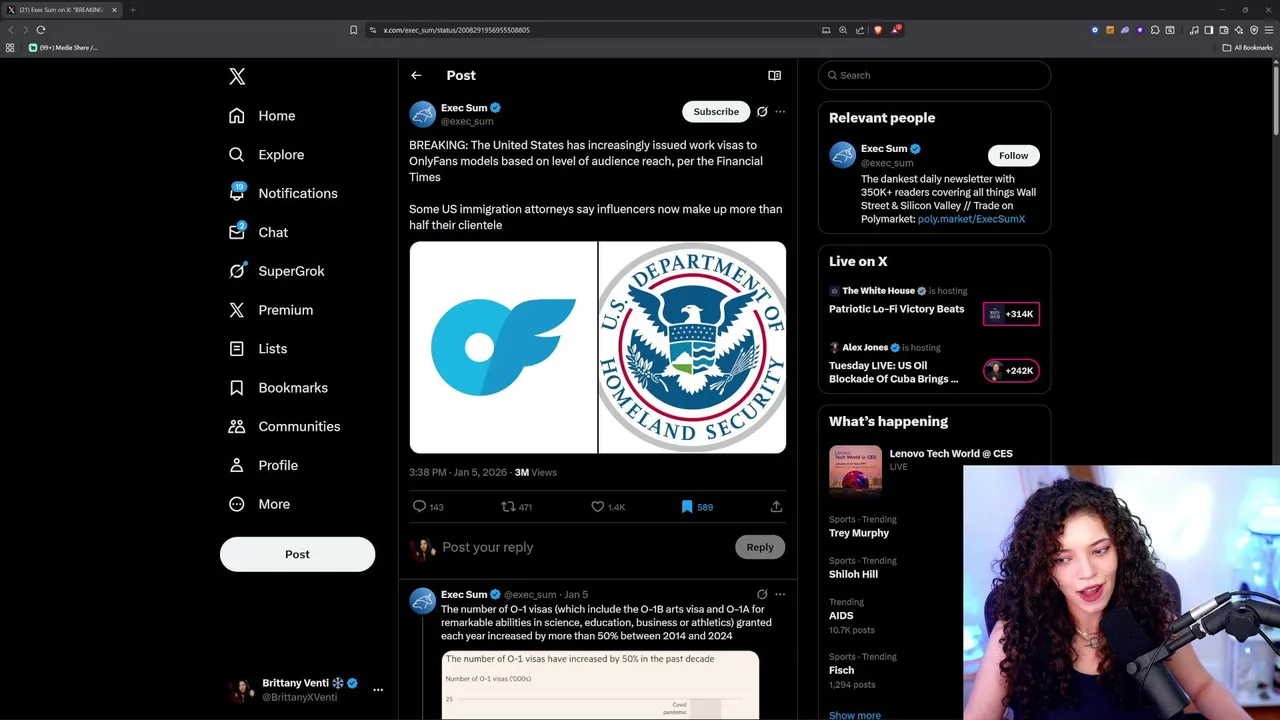This screenshot has width=1280, height=720.
Task: Toggle the browser sidebar panel
Action: [x=1209, y=30]
